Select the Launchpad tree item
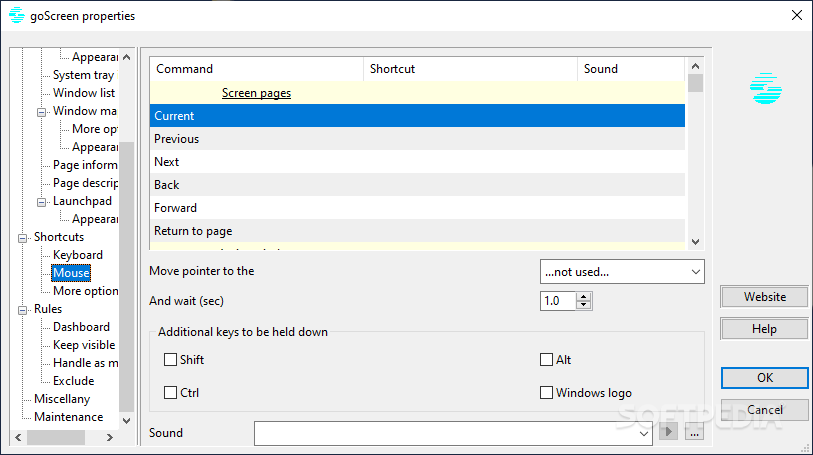This screenshot has width=813, height=455. 82,201
